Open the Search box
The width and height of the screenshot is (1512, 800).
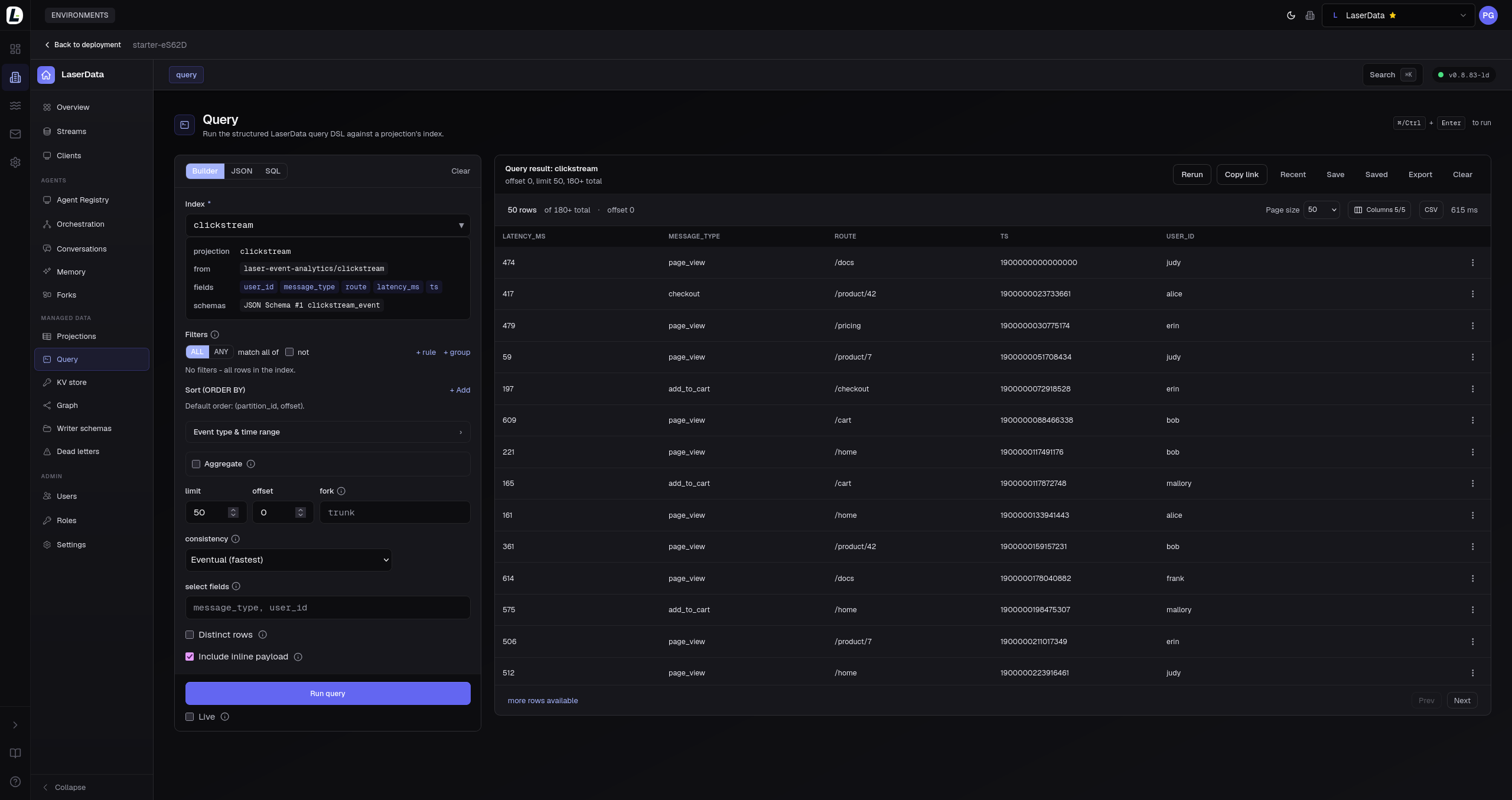click(1393, 75)
